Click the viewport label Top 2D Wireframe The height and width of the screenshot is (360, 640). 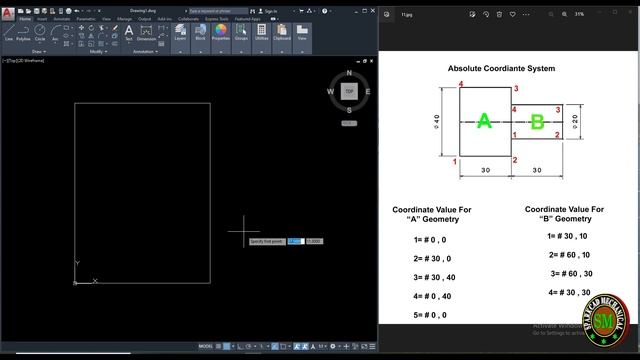23,61
